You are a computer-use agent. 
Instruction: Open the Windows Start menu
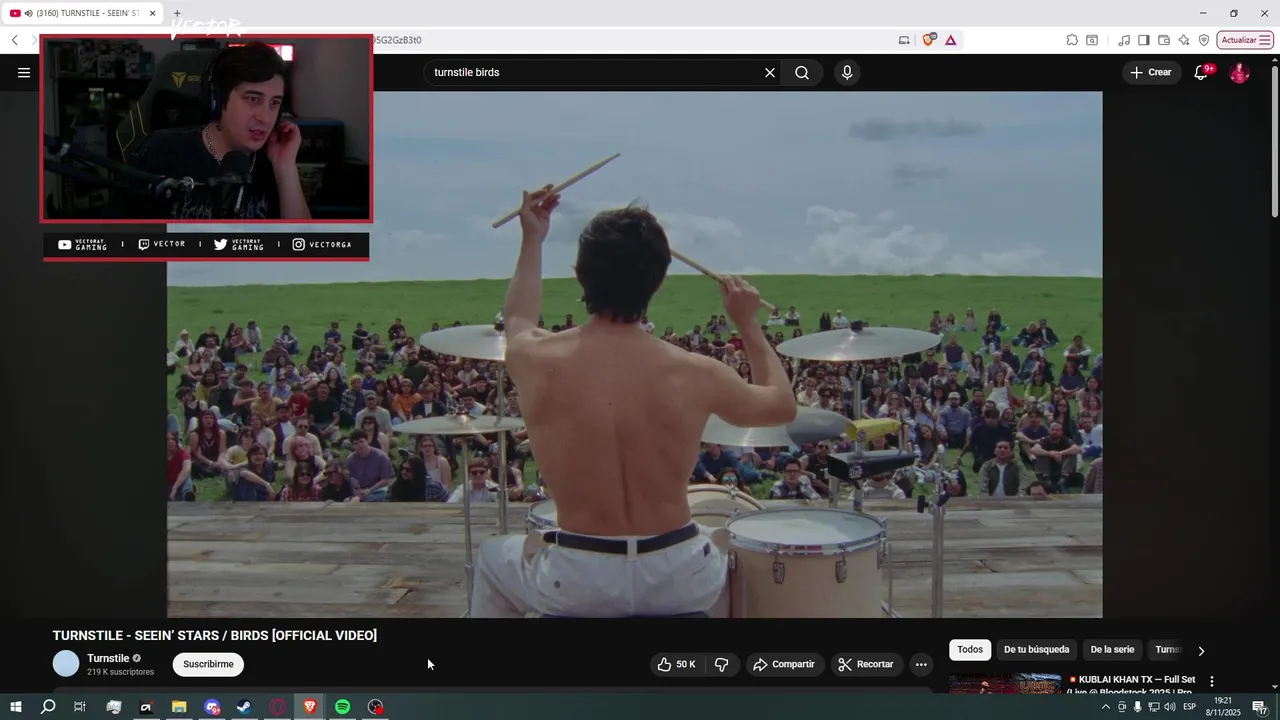tap(15, 707)
